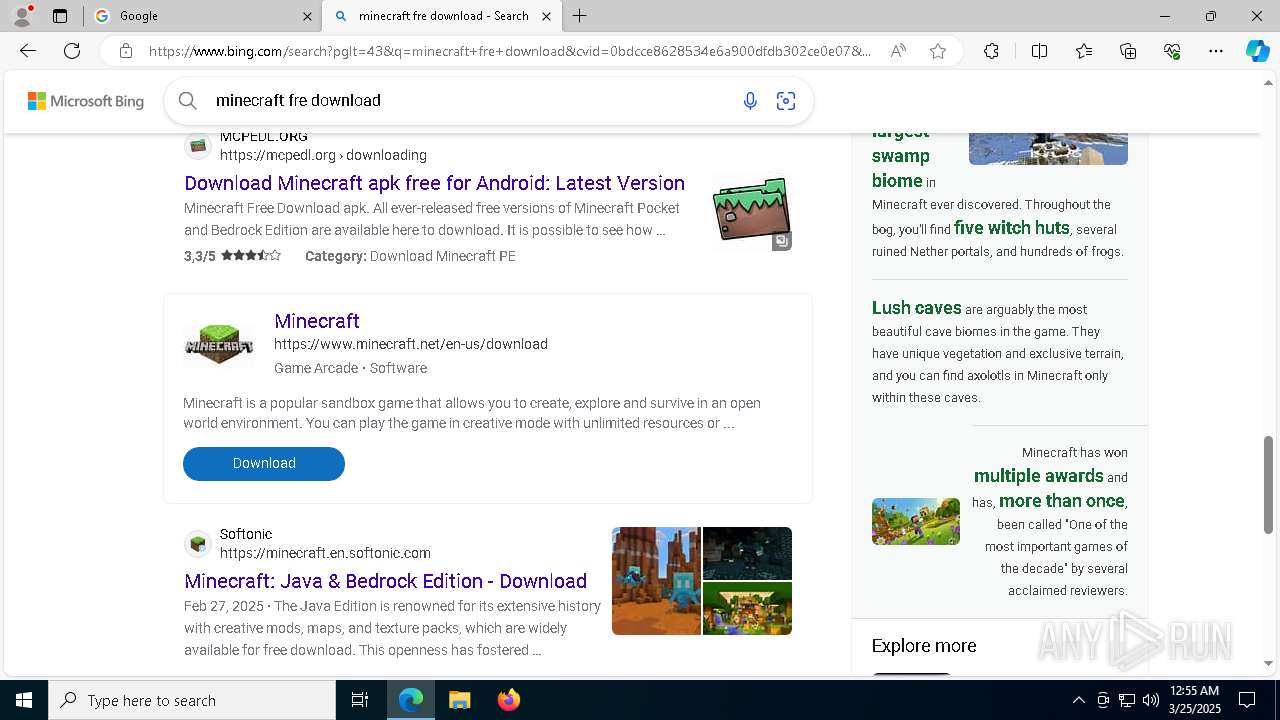Click the browser profile icon

(21, 16)
